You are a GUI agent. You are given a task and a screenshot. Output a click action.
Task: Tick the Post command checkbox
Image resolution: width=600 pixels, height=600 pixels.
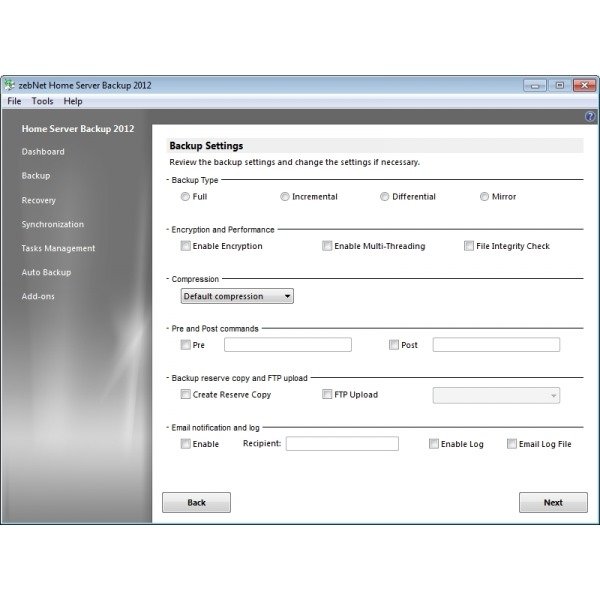tap(394, 345)
